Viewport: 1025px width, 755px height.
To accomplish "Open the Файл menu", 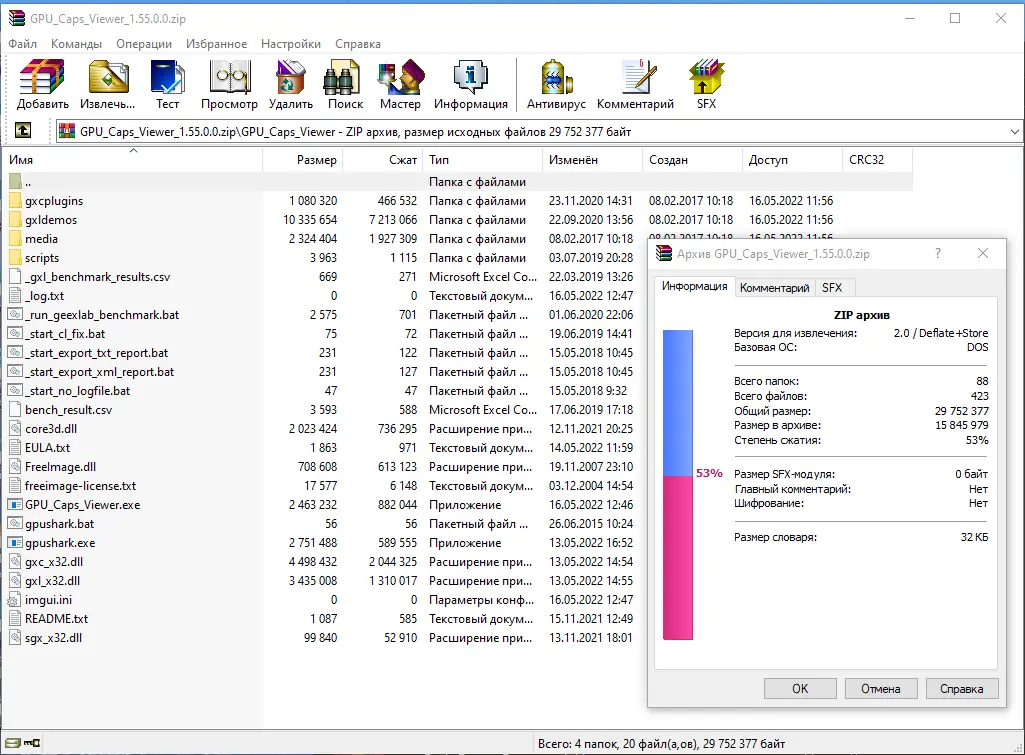I will click(x=22, y=44).
